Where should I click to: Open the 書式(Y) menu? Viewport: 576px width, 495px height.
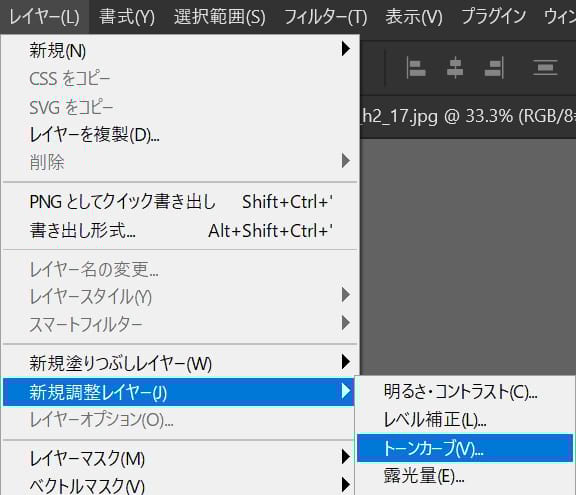coord(127,17)
